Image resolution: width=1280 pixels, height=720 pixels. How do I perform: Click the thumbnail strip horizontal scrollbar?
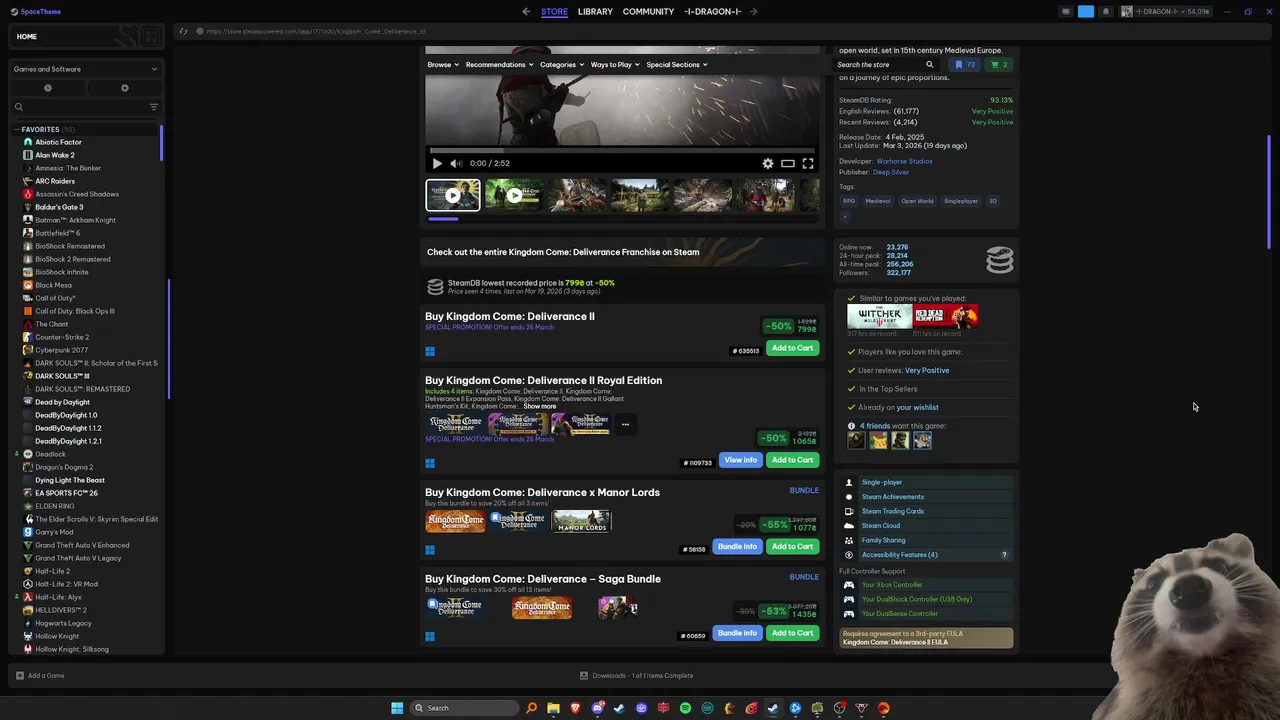pyautogui.click(x=443, y=218)
